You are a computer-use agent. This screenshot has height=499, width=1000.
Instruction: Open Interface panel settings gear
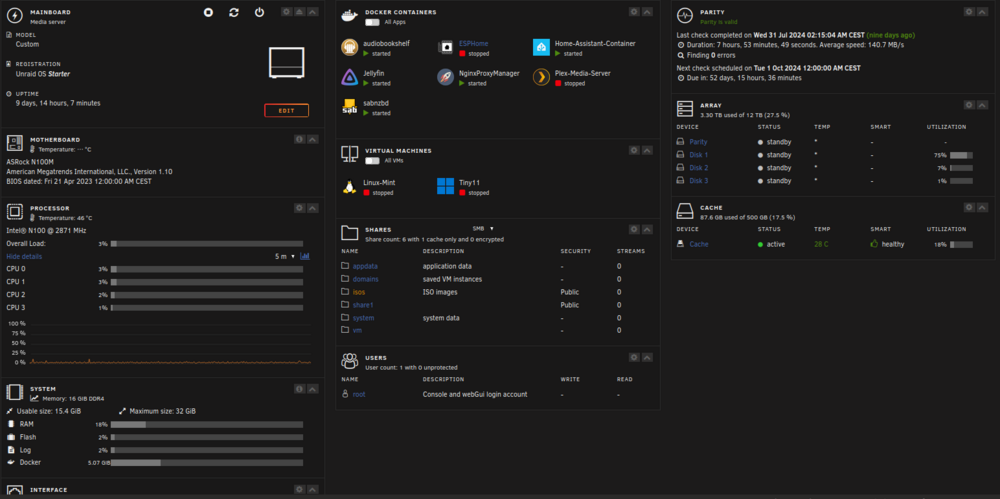pos(299,489)
